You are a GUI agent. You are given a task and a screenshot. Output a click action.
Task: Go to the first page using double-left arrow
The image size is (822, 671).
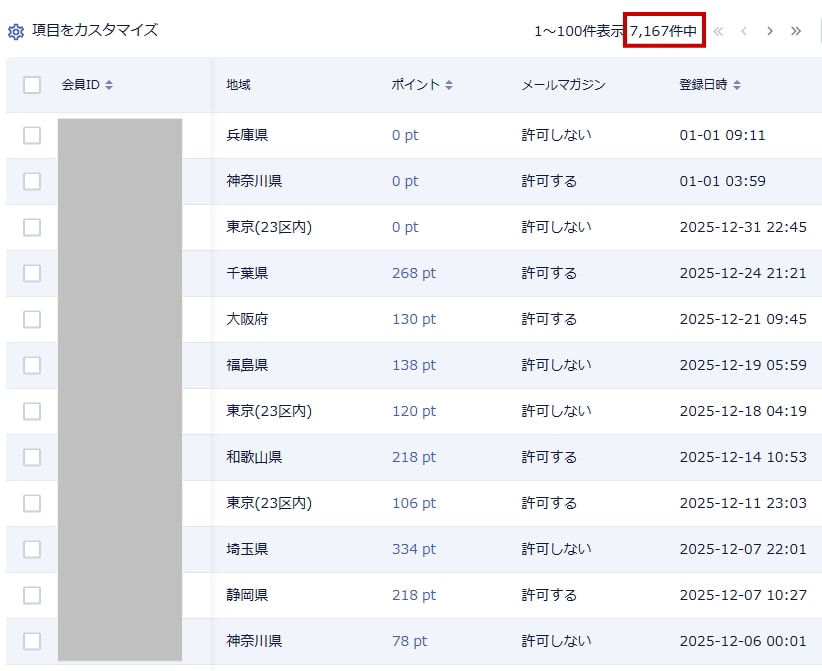click(x=718, y=31)
